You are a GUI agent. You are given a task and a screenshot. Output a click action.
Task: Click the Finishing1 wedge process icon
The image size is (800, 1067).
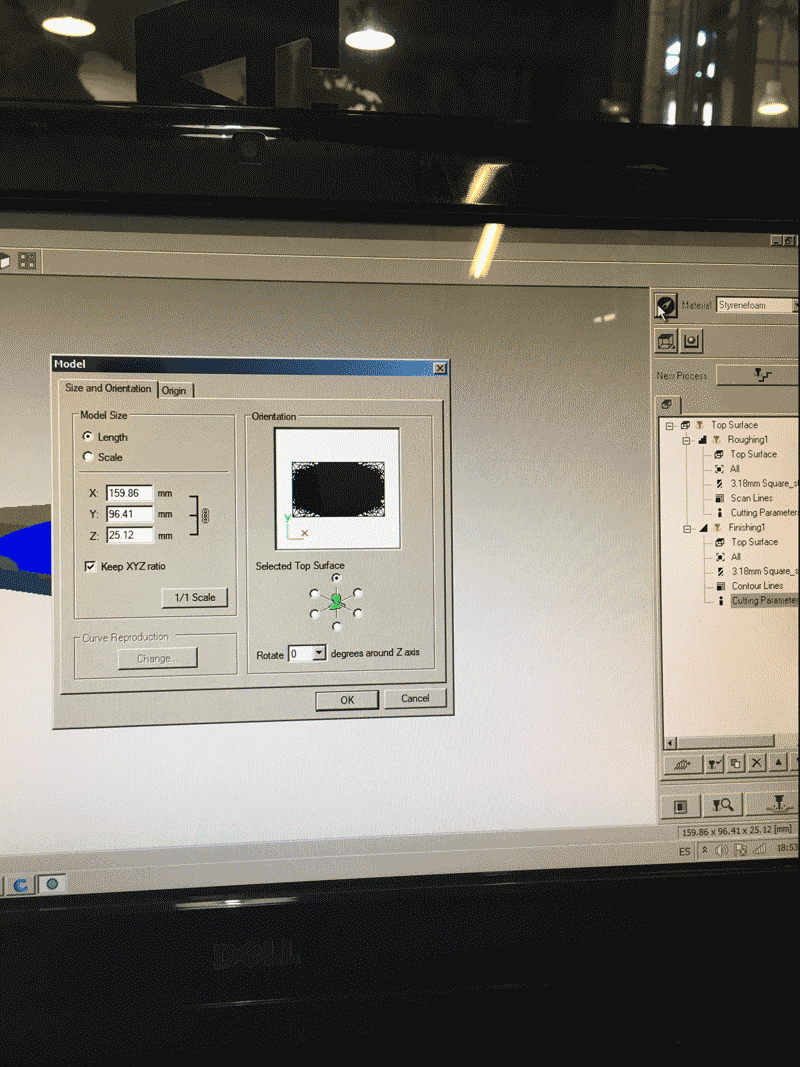[703, 527]
